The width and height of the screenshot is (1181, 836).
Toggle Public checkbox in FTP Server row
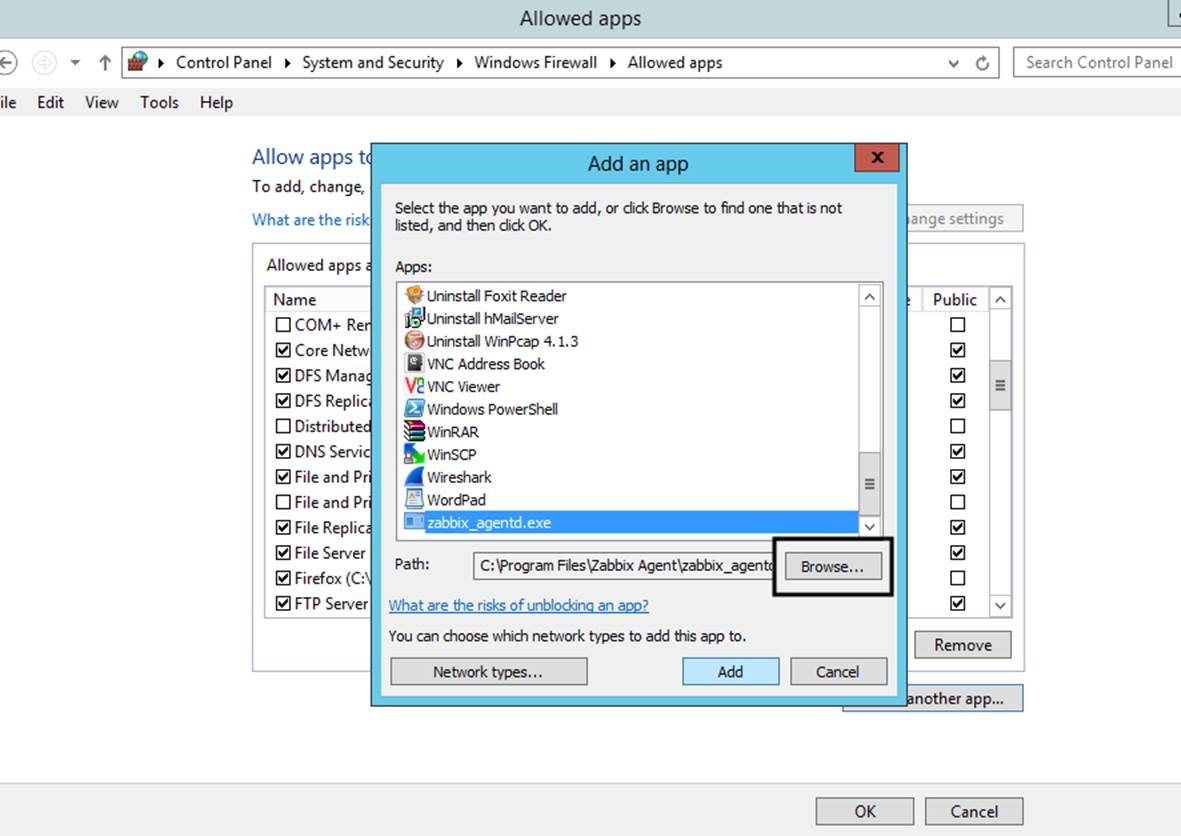pos(957,603)
